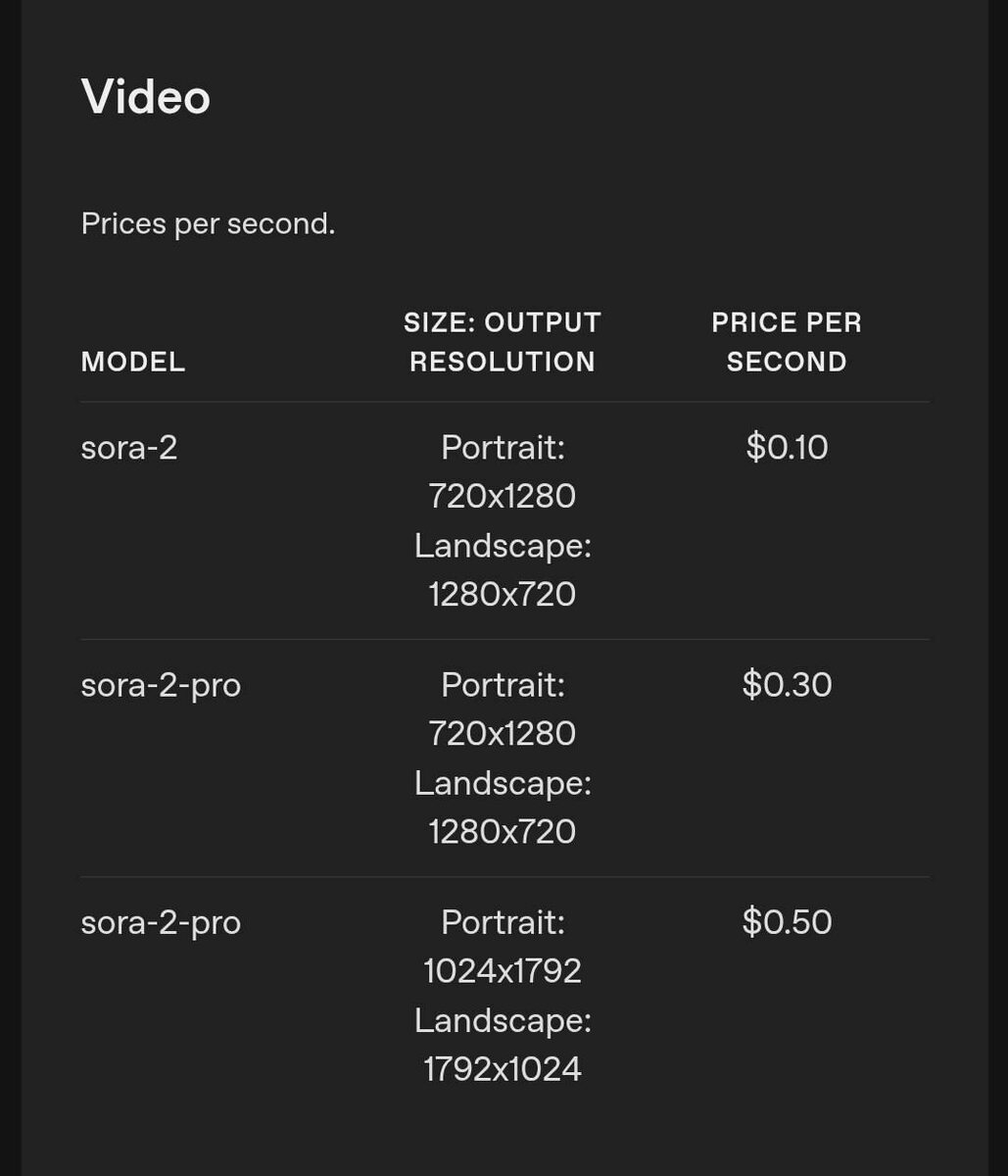Select the sora-2-pro name in the $0.50 row

click(x=161, y=922)
